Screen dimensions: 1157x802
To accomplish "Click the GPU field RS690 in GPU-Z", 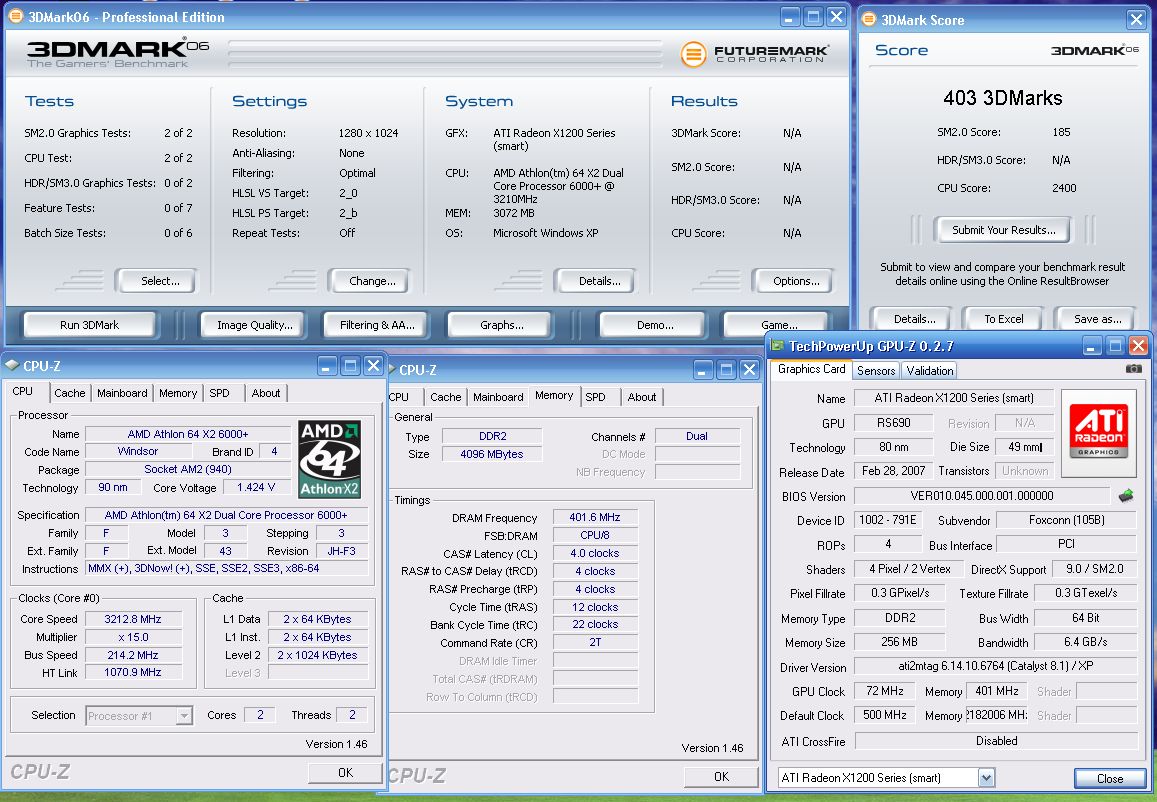I will [893, 423].
